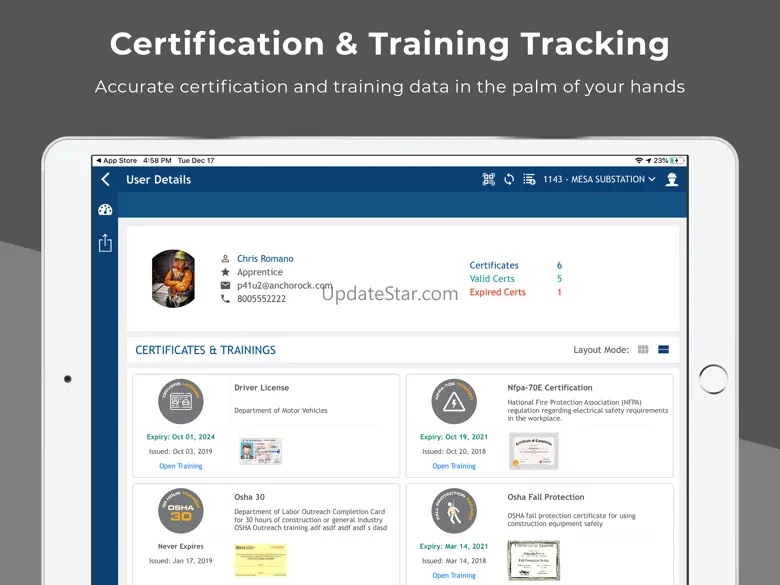This screenshot has height=585, width=780.
Task: Open Training link under Nfpa-70E Certification
Action: [x=453, y=466]
